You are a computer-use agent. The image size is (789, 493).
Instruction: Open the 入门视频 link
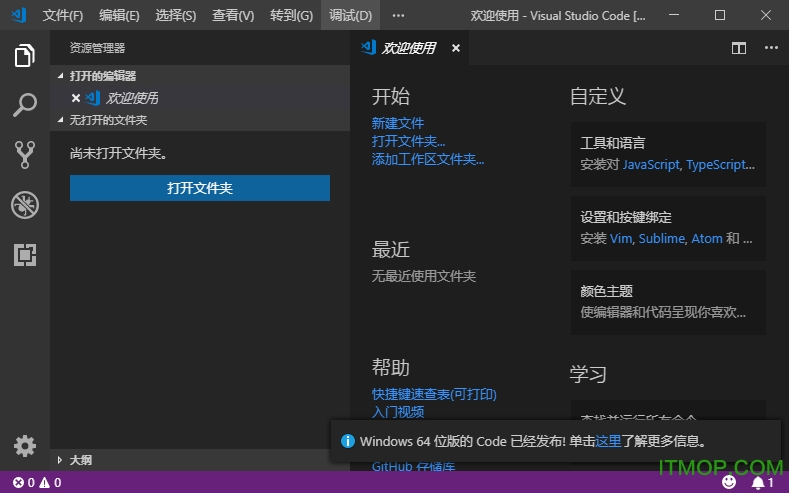pyautogui.click(x=398, y=412)
